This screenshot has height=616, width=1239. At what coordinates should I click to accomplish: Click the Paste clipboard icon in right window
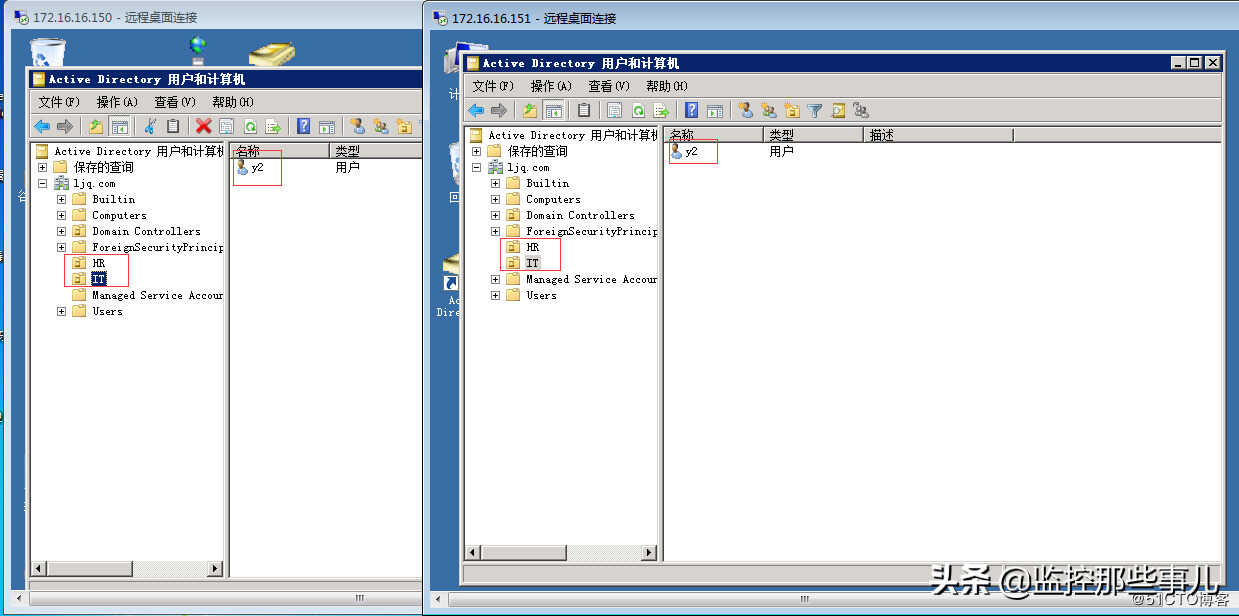click(x=584, y=110)
